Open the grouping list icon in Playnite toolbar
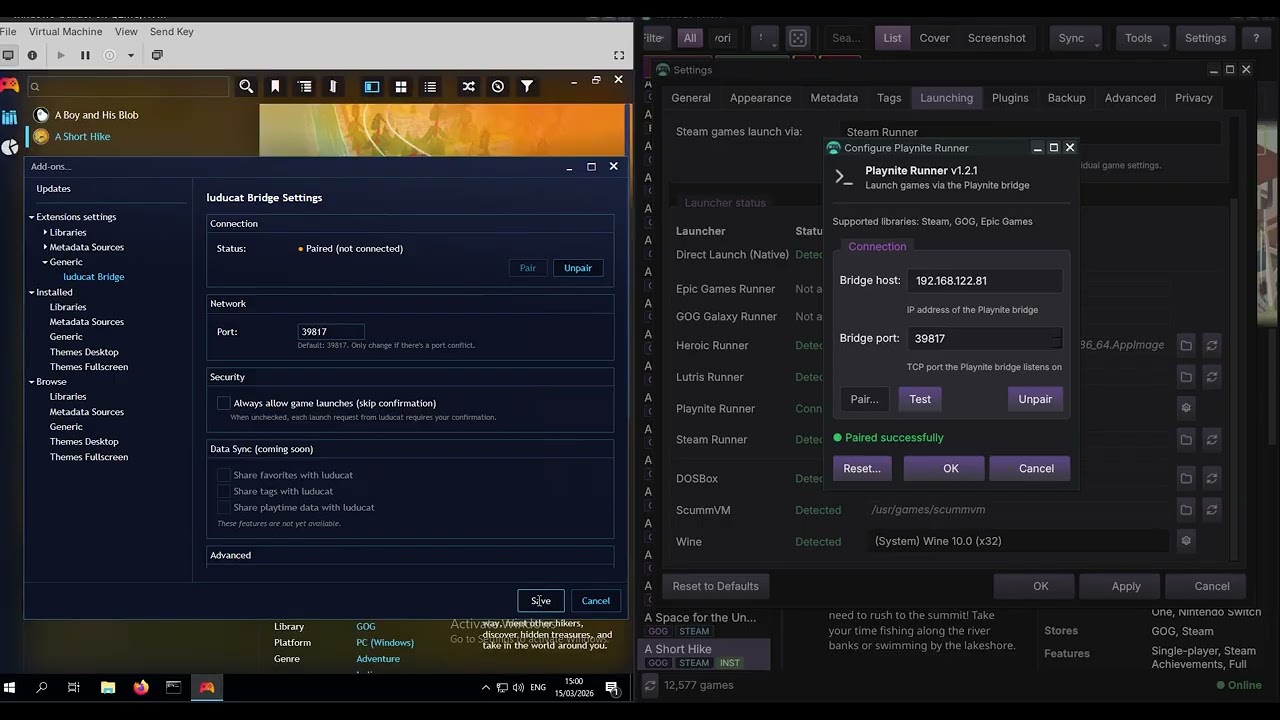 305,87
